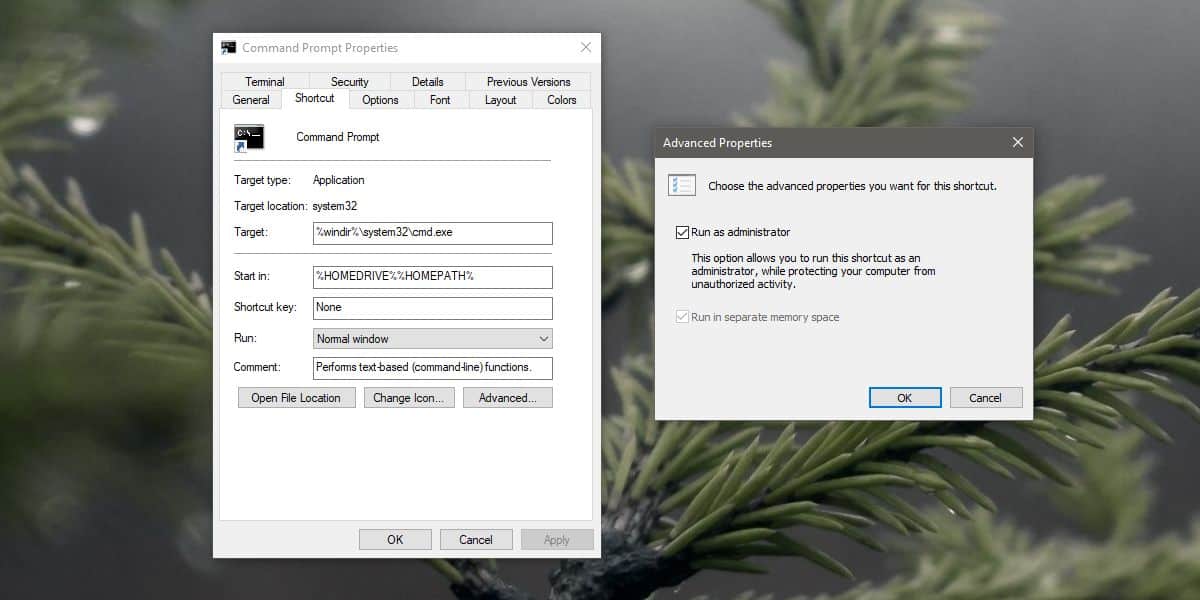
Task: Close the Advanced Properties dialog
Action: click(1018, 143)
